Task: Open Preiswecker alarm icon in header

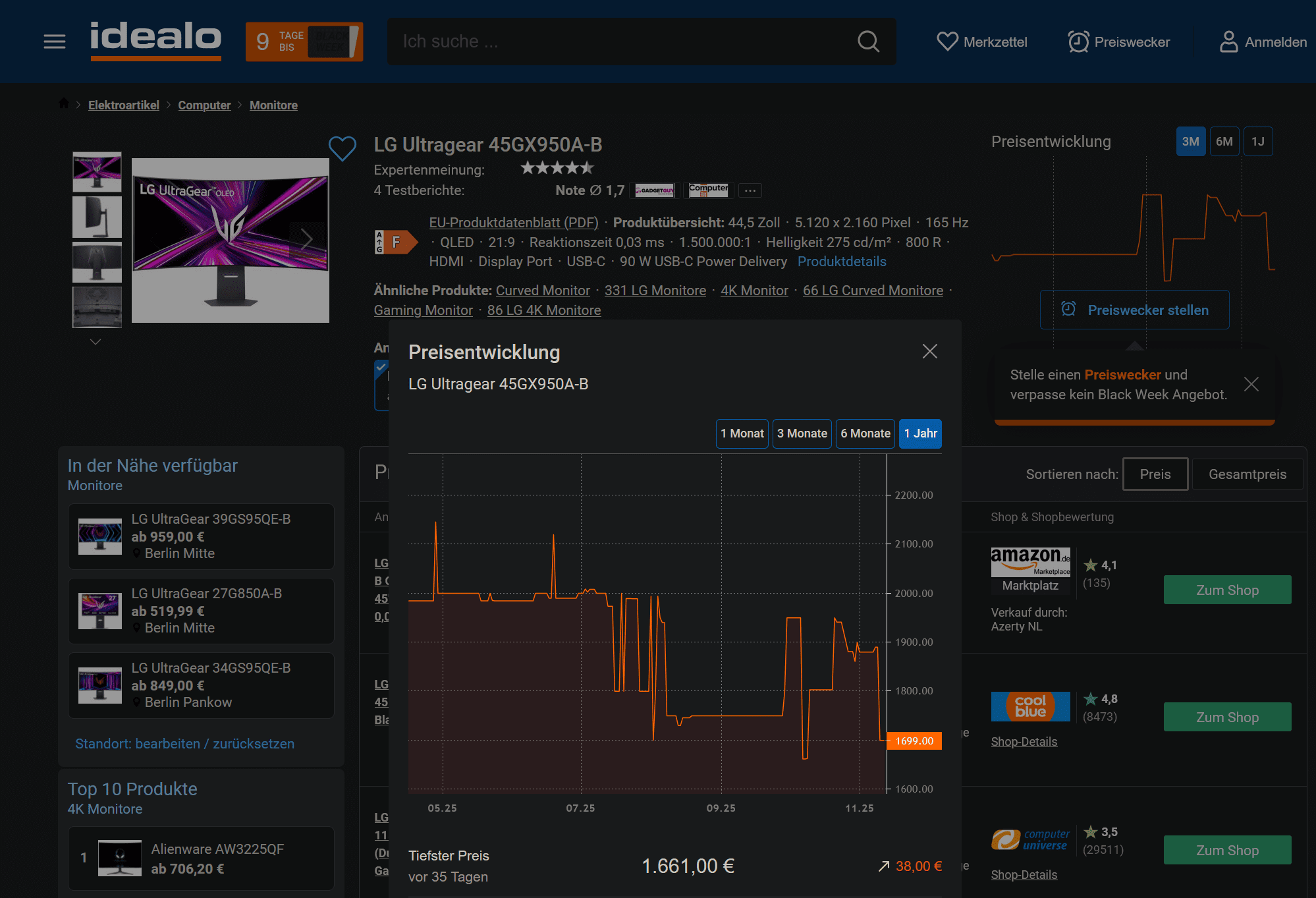Action: point(1078,42)
